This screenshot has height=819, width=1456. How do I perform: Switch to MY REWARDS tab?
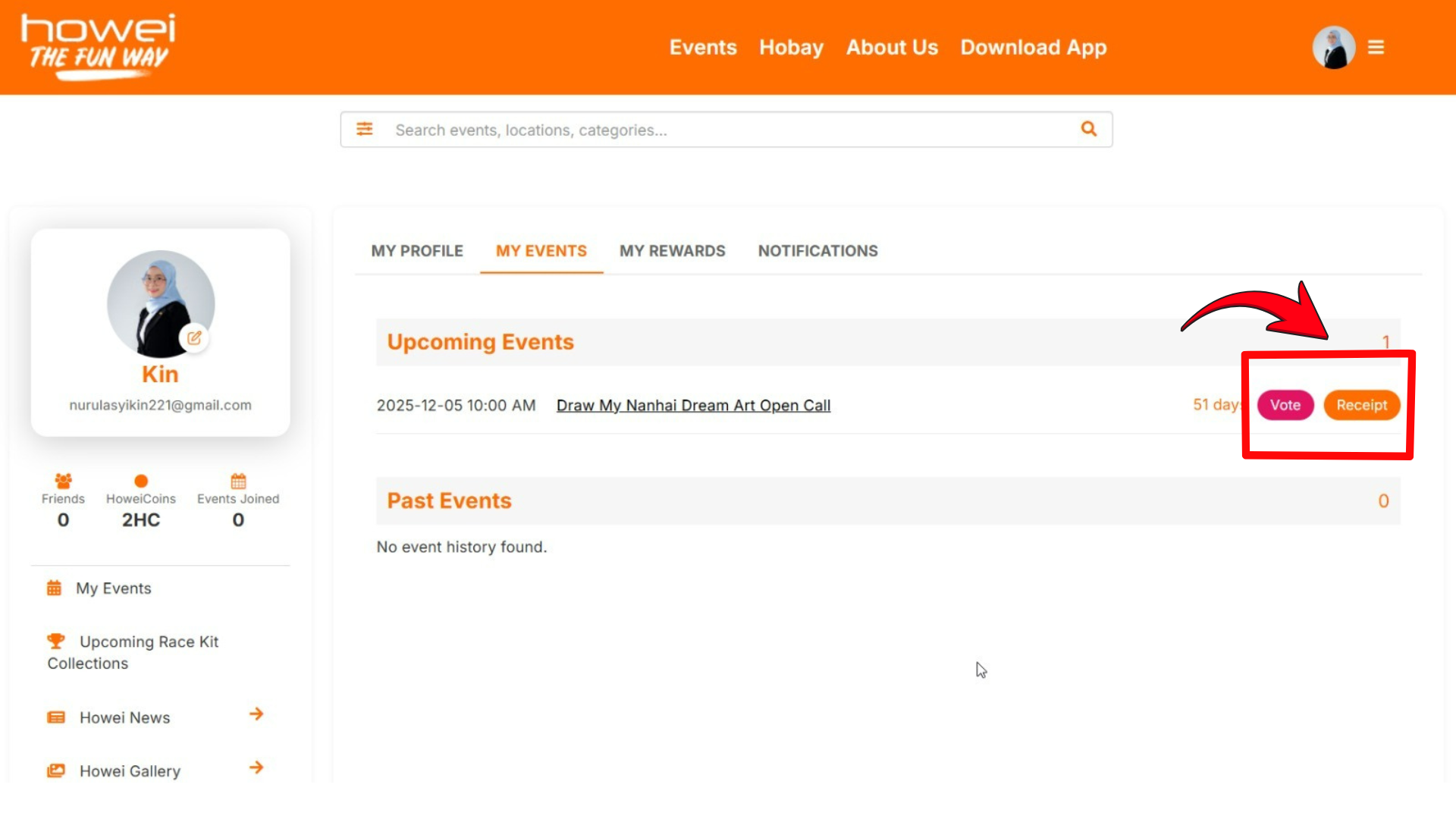[x=672, y=251]
